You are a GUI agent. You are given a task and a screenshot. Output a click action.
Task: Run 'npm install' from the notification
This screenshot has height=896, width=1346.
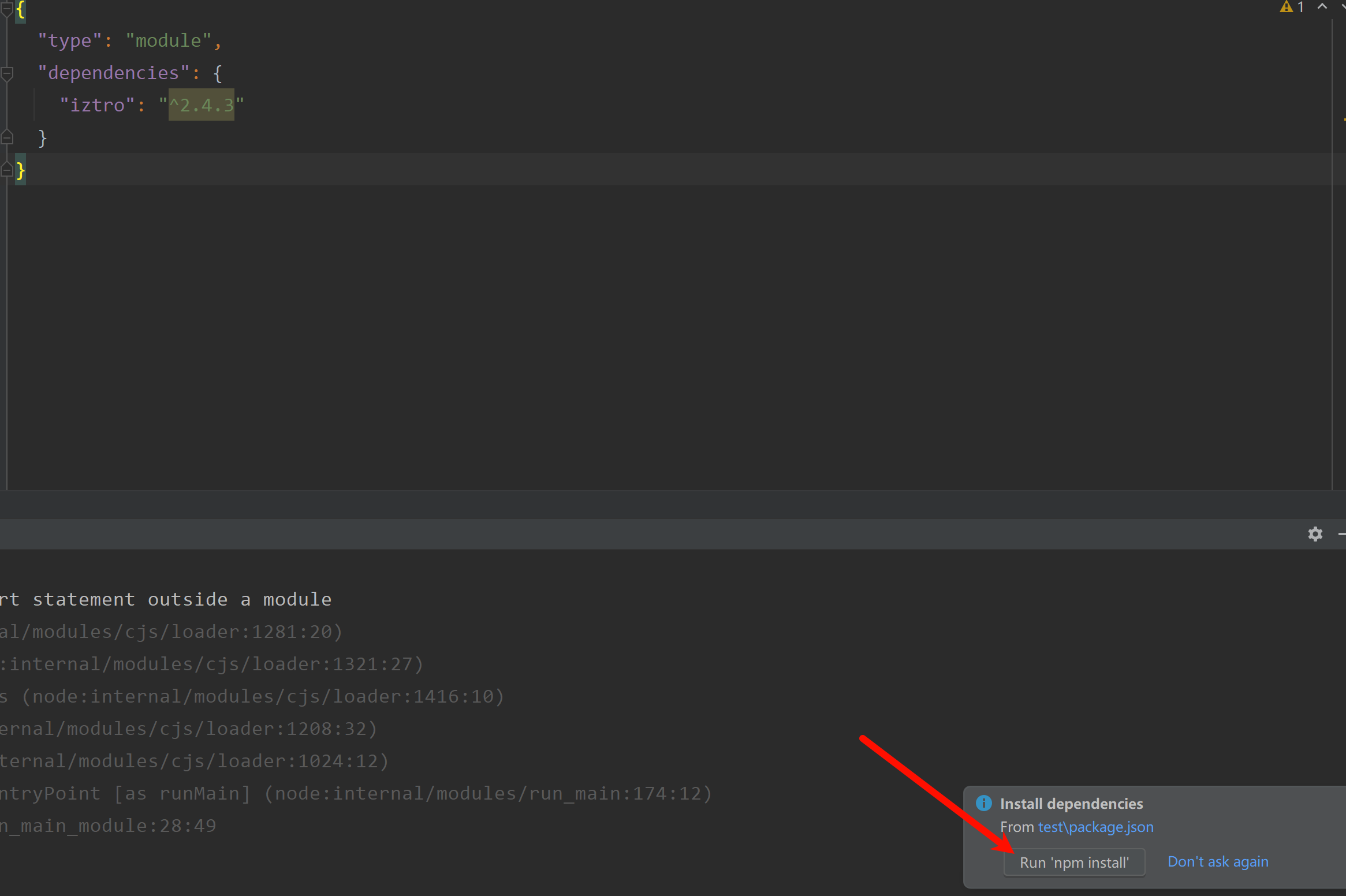pos(1073,862)
